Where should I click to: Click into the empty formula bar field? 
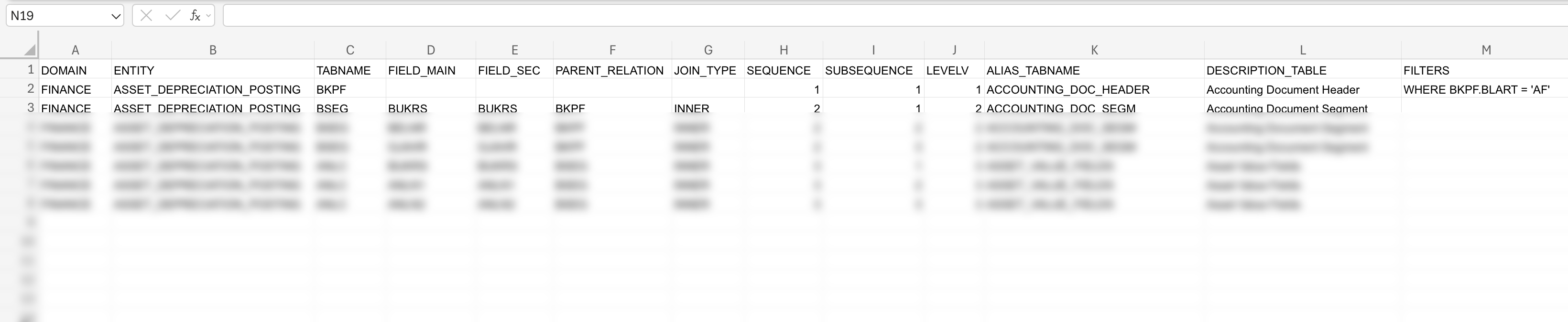(x=852, y=16)
